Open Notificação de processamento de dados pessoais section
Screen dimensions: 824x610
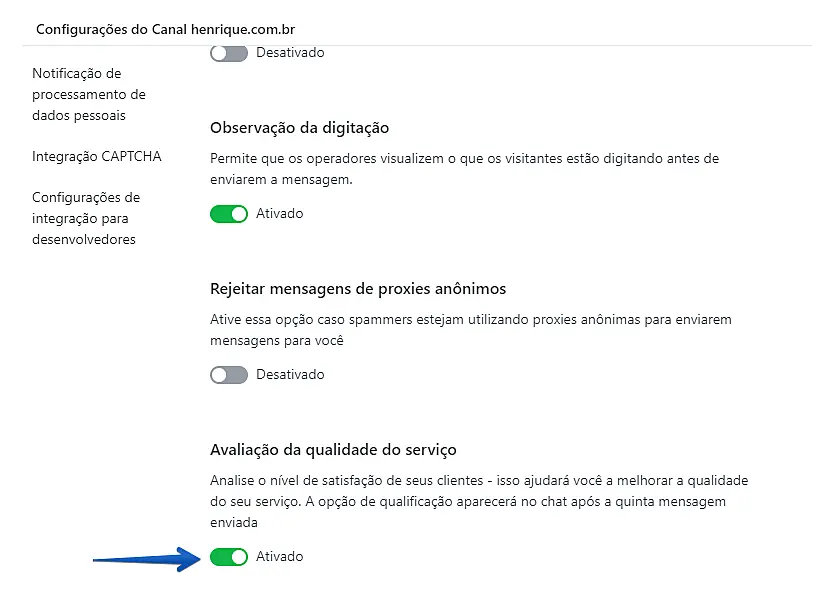coord(88,94)
